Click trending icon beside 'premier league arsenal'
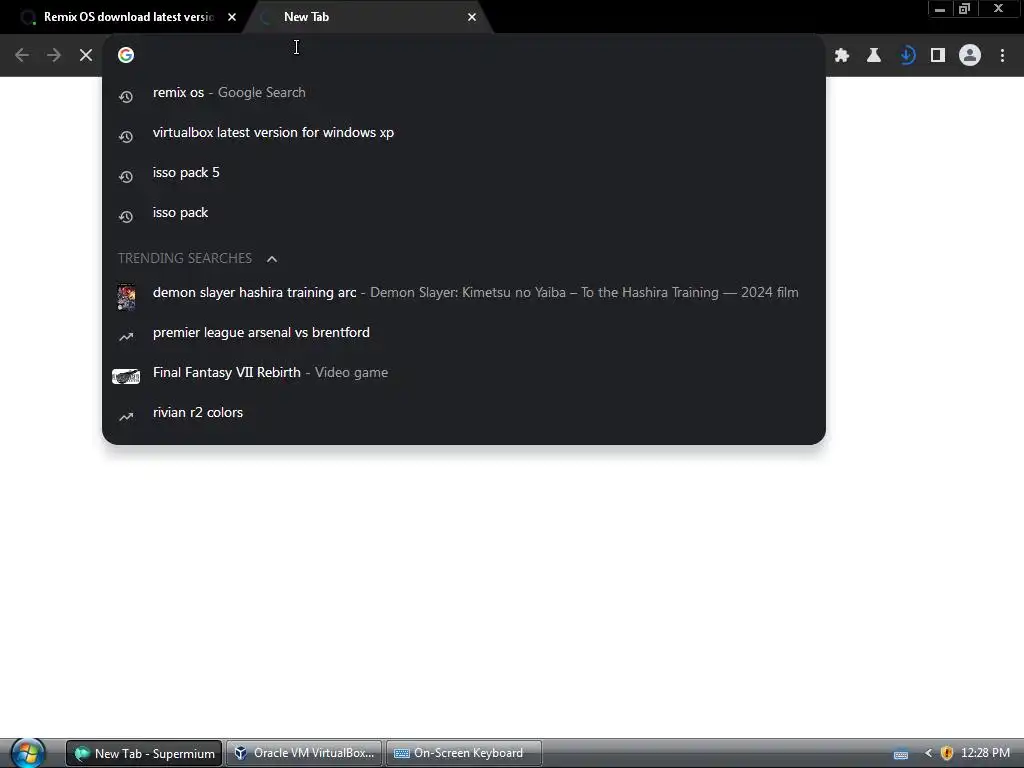This screenshot has height=768, width=1024. [x=126, y=337]
